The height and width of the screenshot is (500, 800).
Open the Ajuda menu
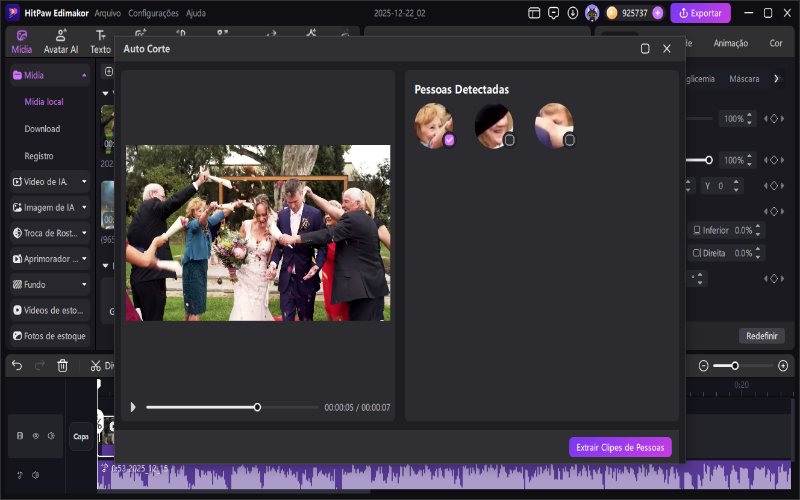coord(195,13)
